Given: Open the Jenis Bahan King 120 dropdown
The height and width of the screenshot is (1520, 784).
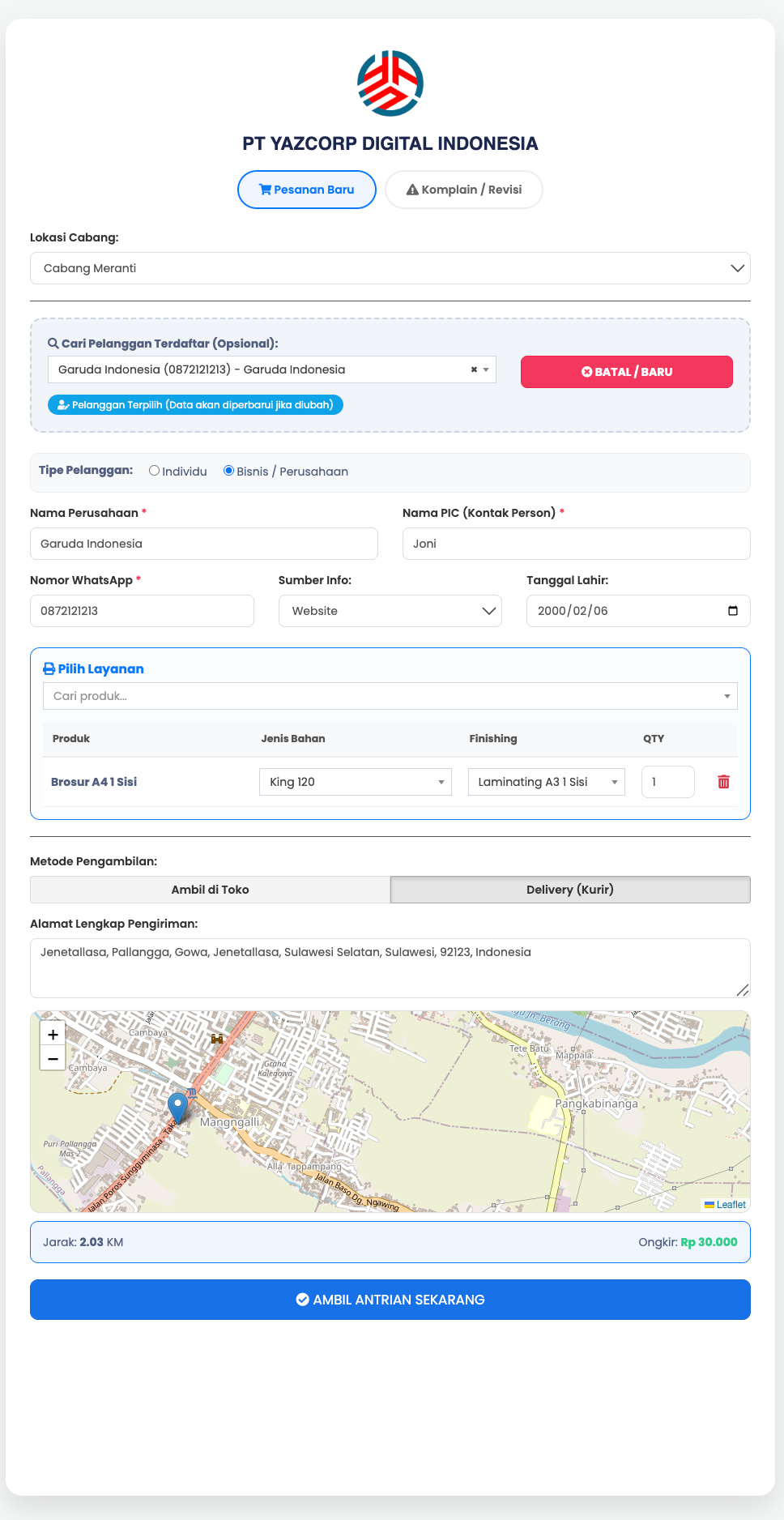Looking at the screenshot, I should [355, 782].
